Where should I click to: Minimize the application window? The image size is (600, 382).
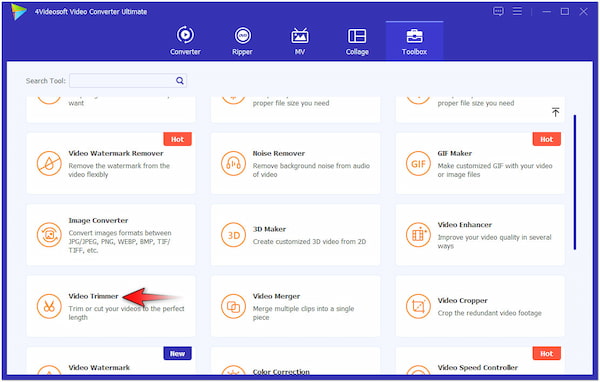coord(546,11)
